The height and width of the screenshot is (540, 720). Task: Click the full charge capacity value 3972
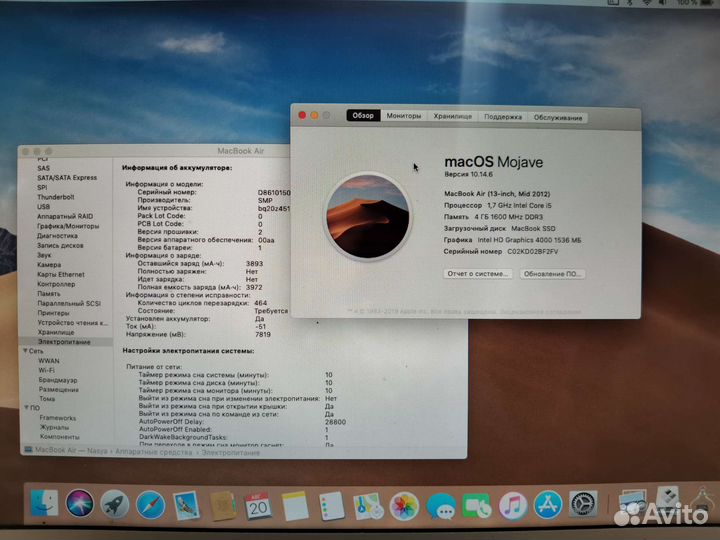(x=254, y=287)
